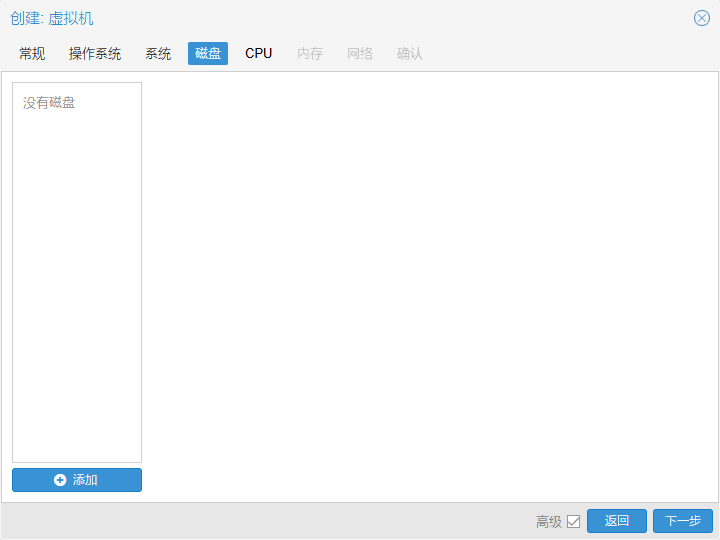Screen dimensions: 720x540
Task: Open the 操作系统 tab
Action: pos(95,53)
